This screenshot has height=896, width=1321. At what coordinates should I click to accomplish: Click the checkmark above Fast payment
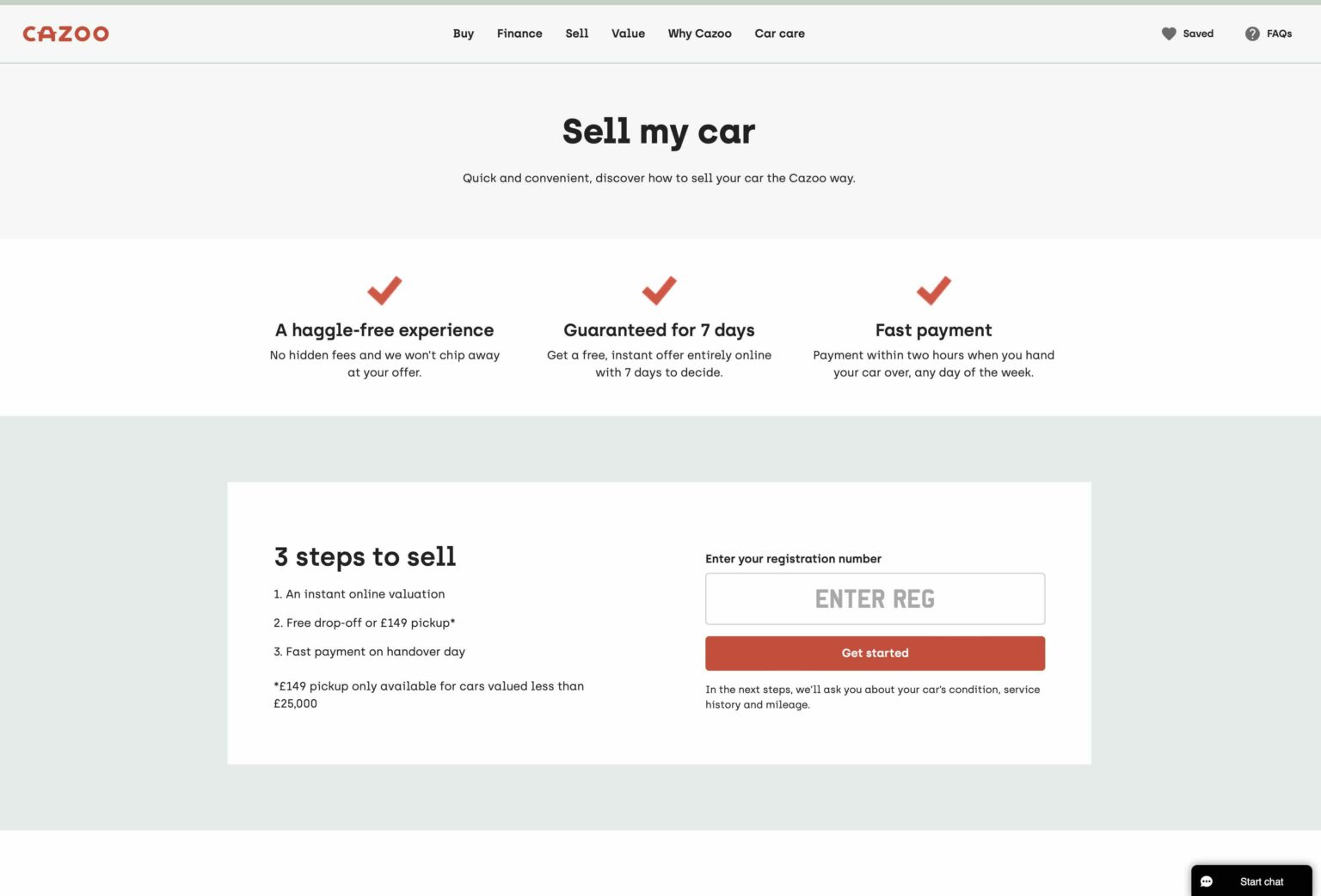point(934,291)
